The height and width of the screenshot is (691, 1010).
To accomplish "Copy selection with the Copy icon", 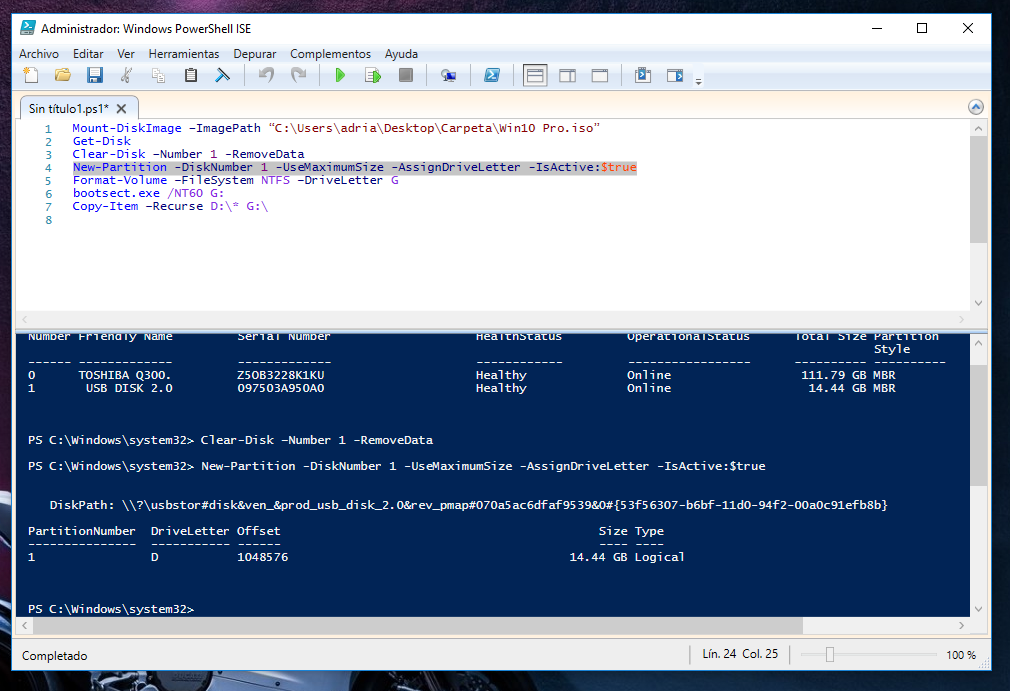I will click(158, 75).
